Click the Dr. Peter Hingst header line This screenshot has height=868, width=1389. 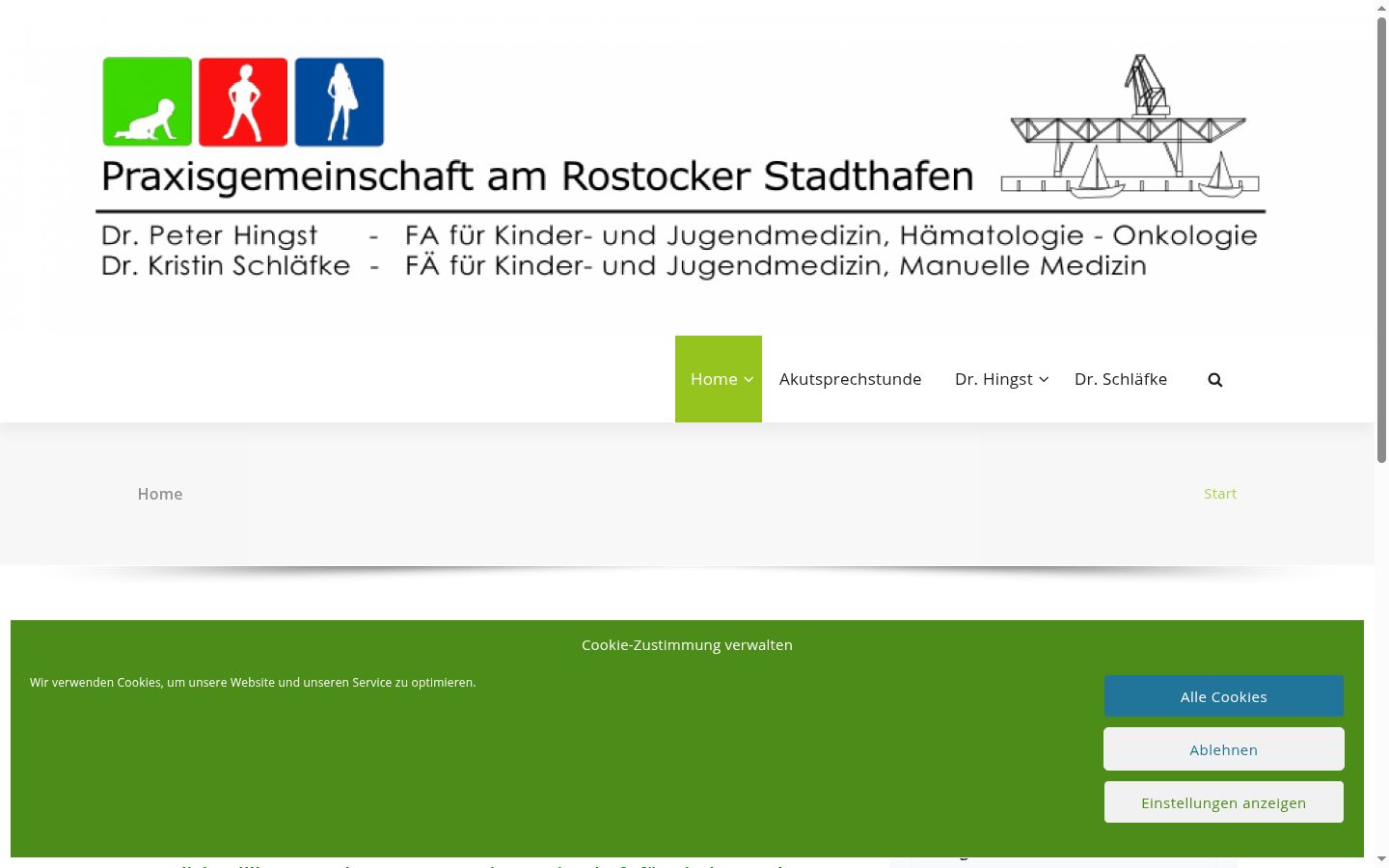coord(679,235)
